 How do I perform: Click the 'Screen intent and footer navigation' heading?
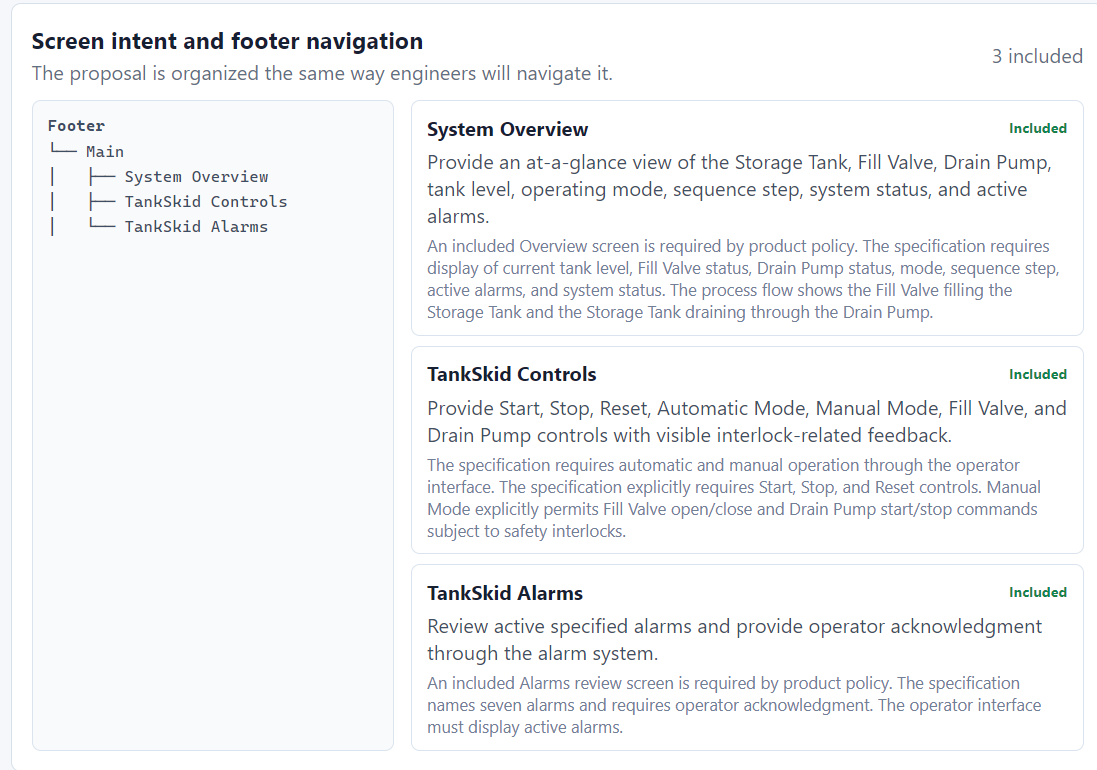pos(227,41)
